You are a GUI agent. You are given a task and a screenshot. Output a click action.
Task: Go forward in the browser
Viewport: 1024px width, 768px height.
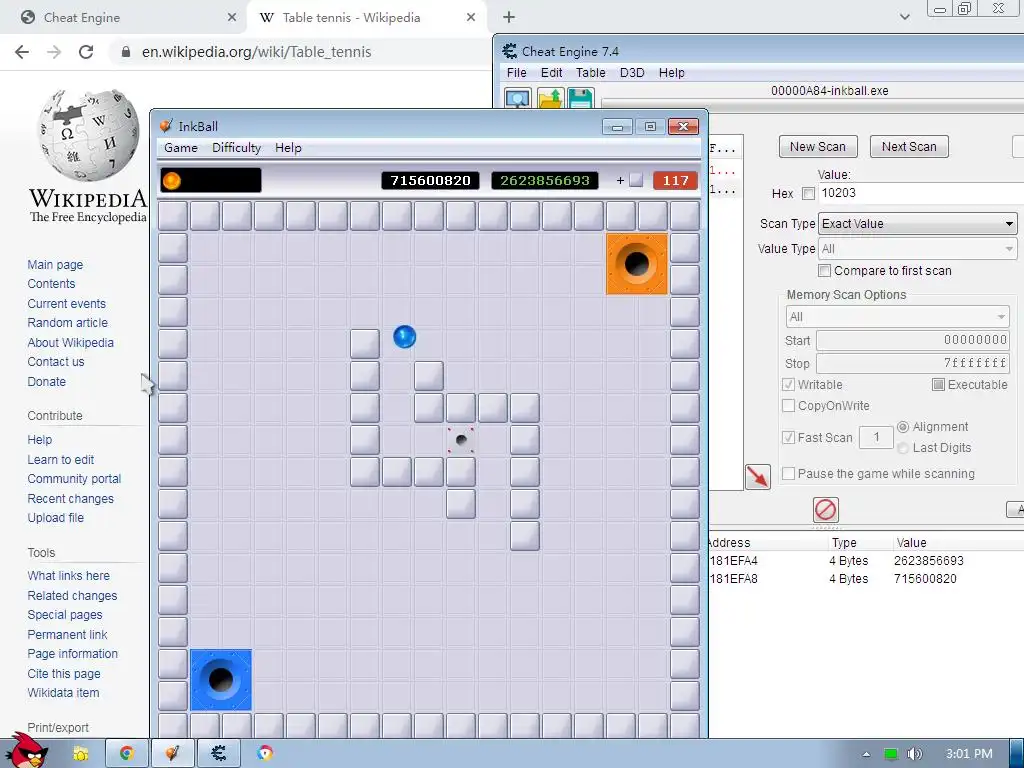point(54,52)
